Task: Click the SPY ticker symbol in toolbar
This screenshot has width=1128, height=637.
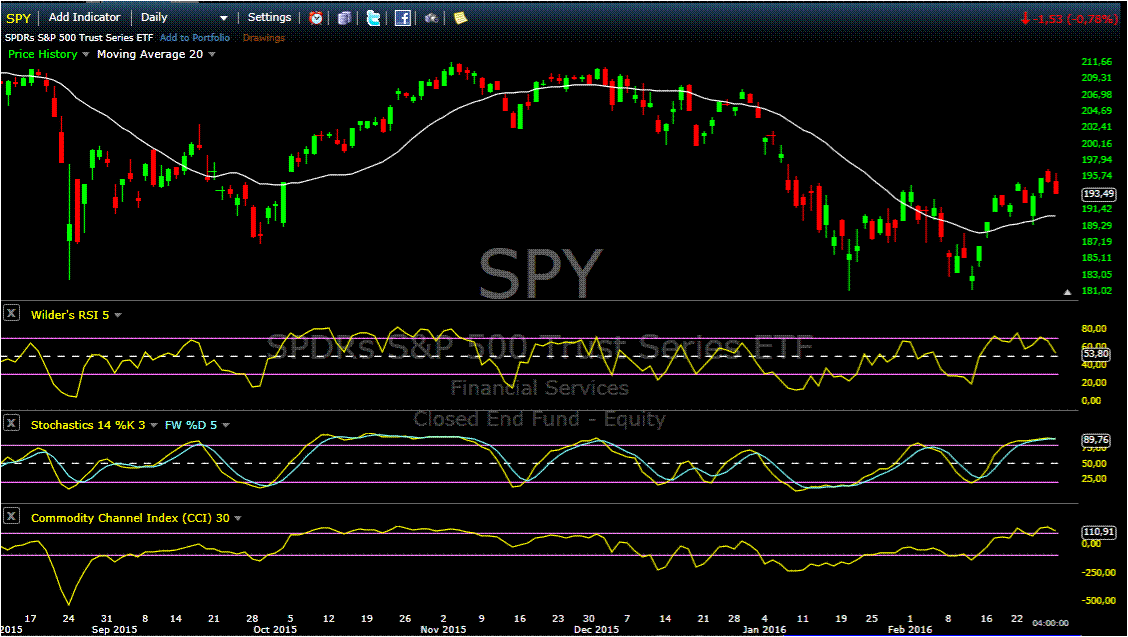Action: coord(18,18)
